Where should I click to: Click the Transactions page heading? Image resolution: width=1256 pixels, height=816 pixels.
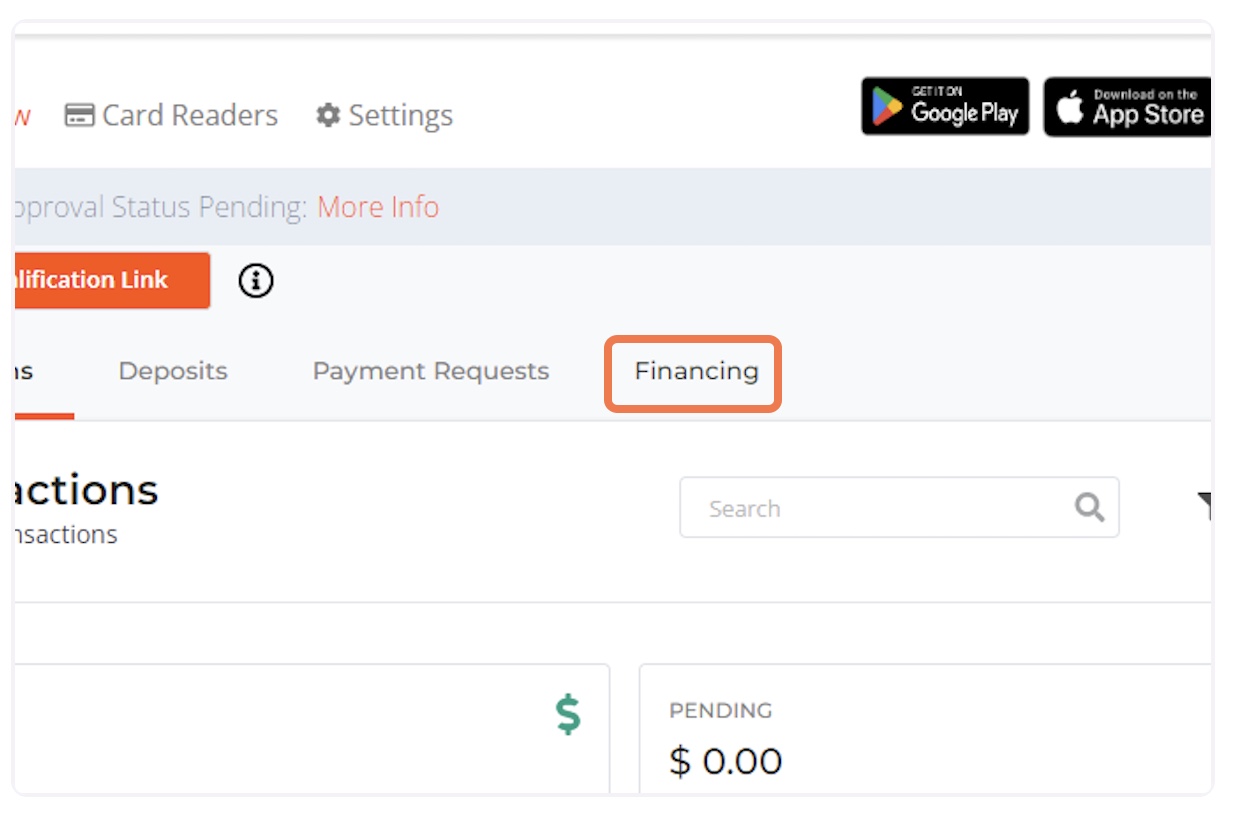86,490
